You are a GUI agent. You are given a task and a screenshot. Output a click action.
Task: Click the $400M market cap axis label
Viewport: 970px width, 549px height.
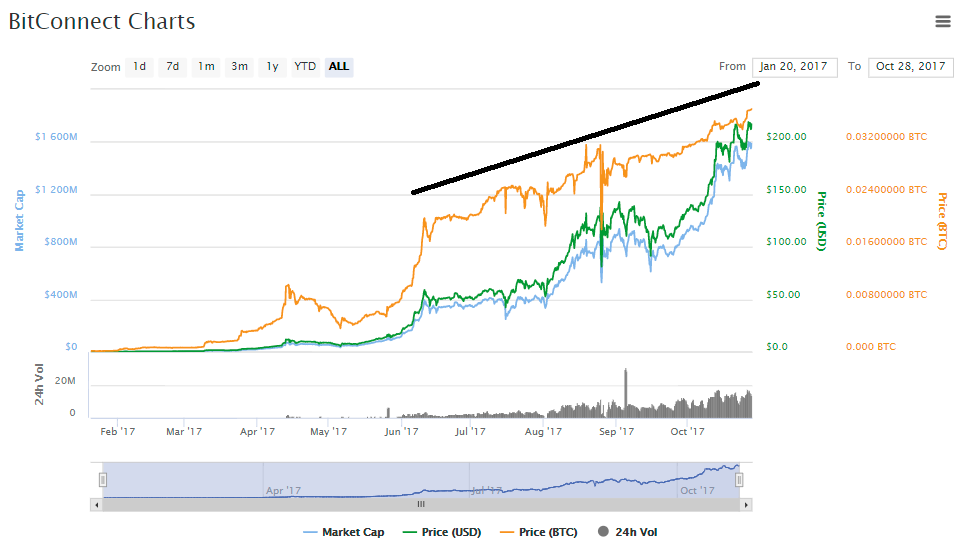pyautogui.click(x=61, y=295)
